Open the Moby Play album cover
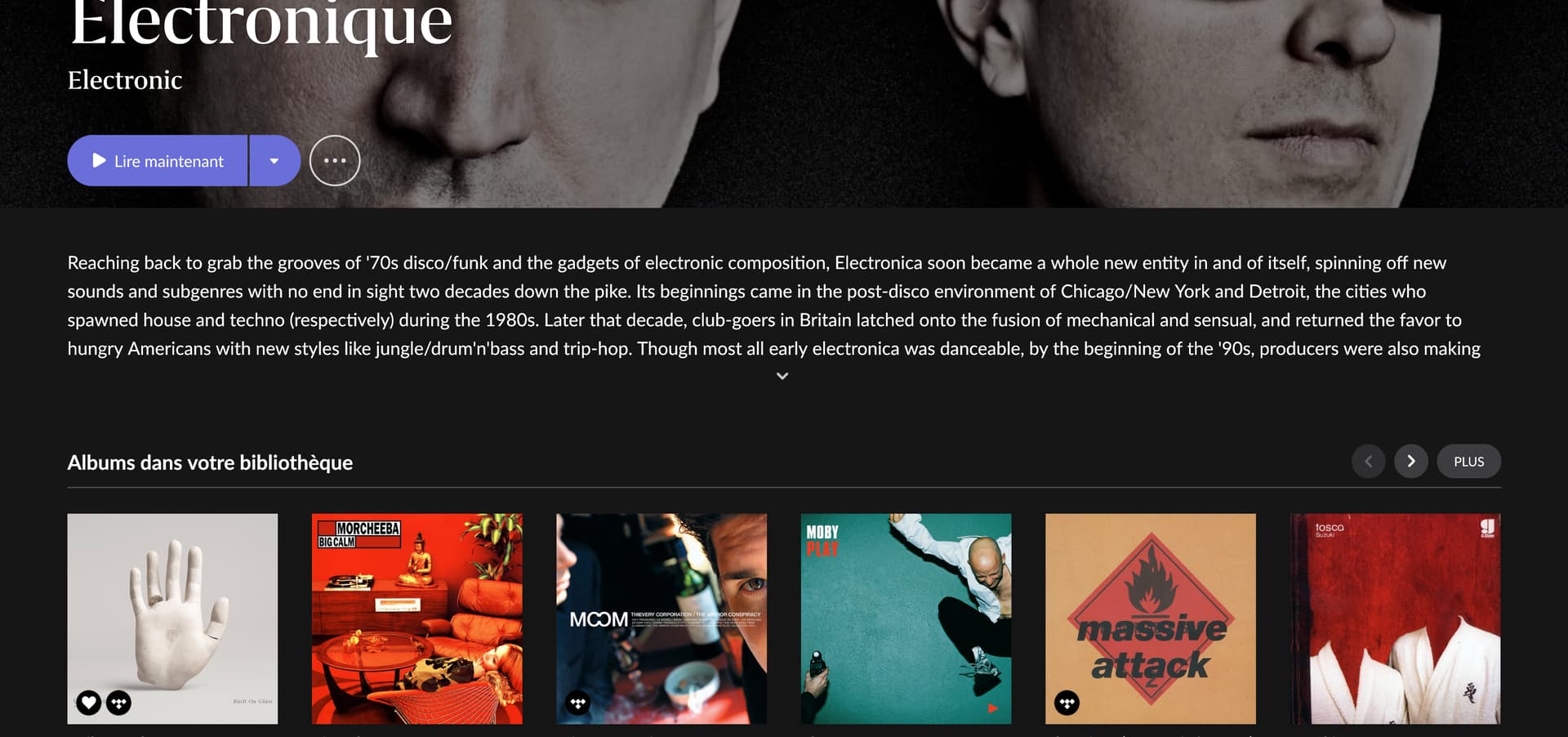1568x737 pixels. (906, 619)
